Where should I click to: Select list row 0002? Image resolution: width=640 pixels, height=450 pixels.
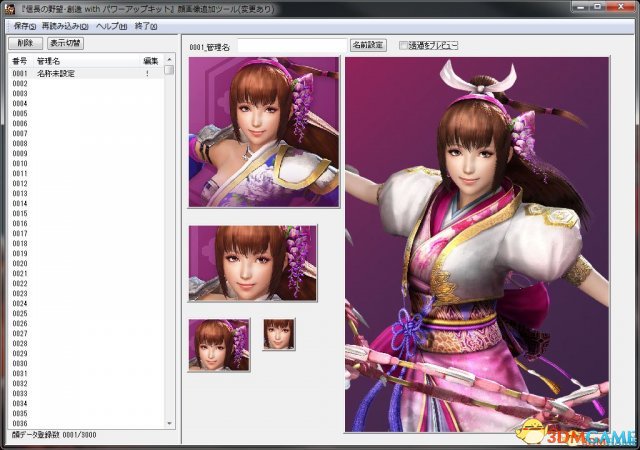[x=86, y=84]
